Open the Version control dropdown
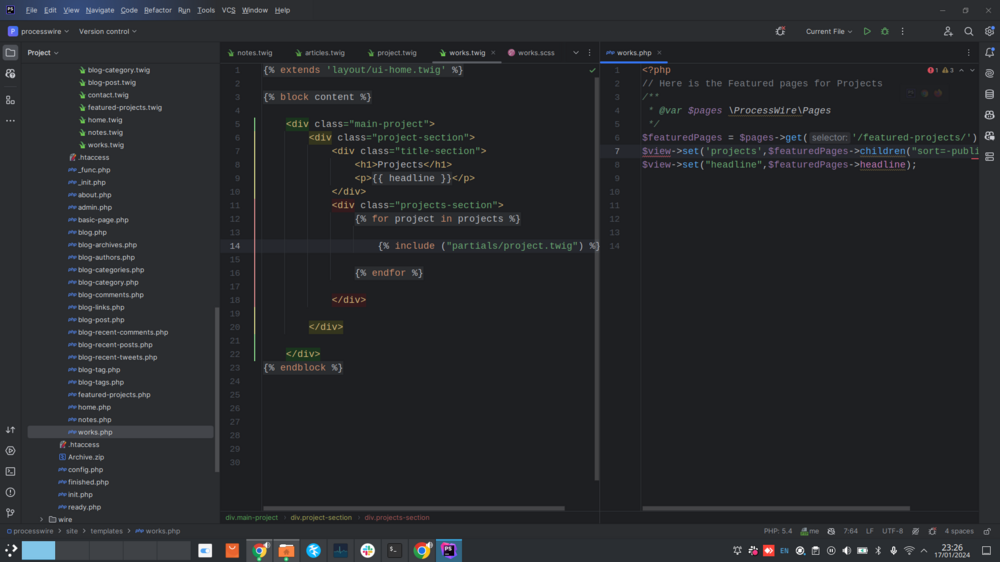Viewport: 1000px width, 562px height. [x=107, y=31]
